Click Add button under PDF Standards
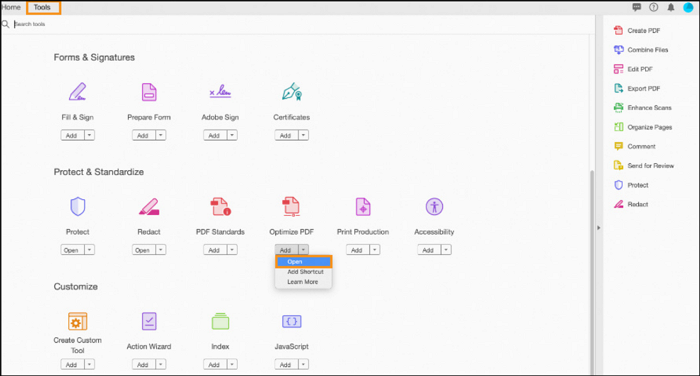The height and width of the screenshot is (376, 700). point(215,250)
